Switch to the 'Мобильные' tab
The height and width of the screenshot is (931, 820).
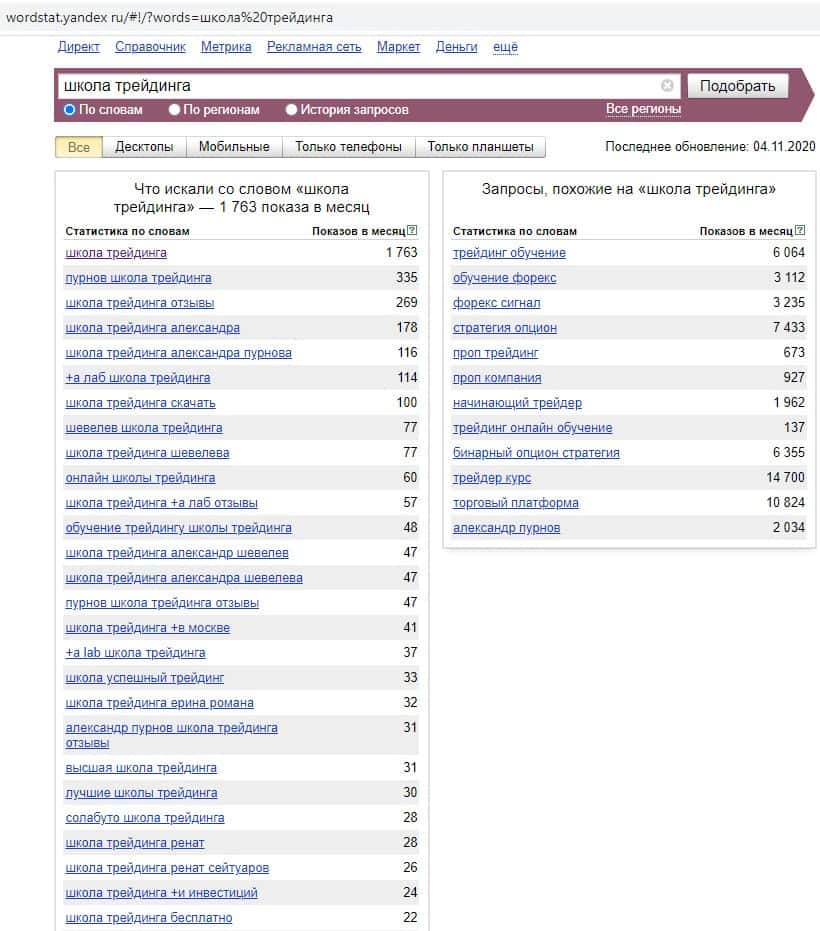(234, 147)
